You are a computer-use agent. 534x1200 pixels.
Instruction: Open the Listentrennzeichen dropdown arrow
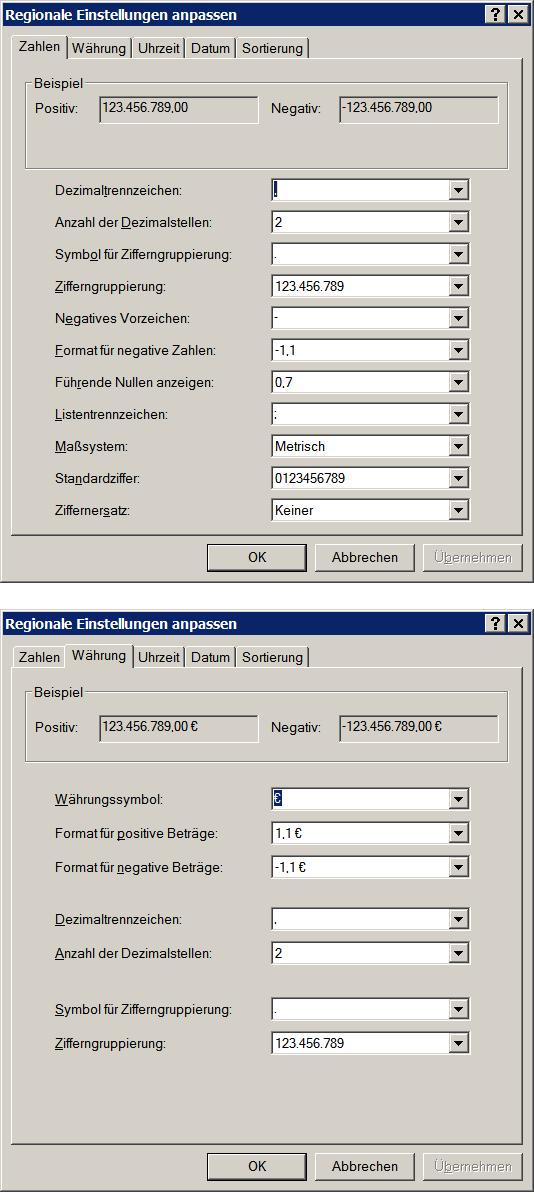(x=458, y=414)
